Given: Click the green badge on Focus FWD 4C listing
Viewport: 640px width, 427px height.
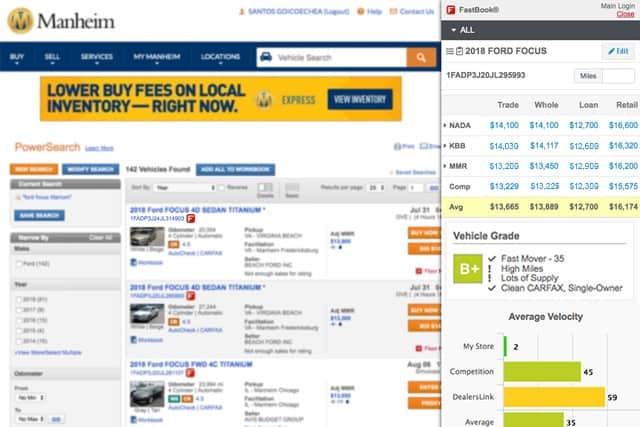Looking at the screenshot, I should (174, 398).
